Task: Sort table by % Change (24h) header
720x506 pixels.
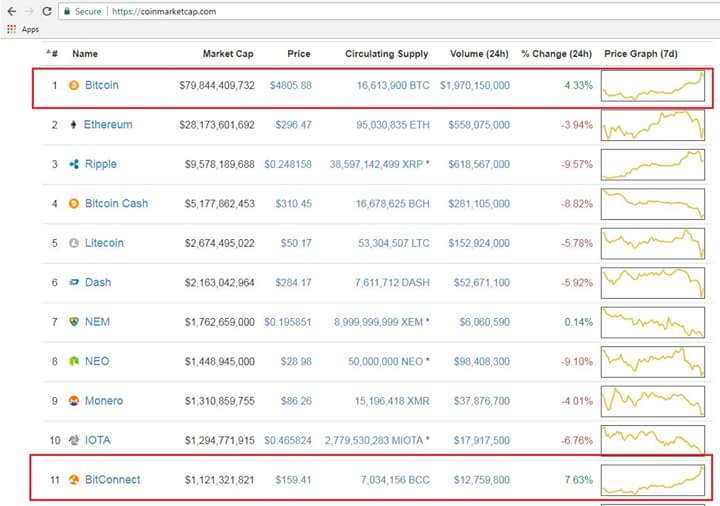Action: click(x=557, y=54)
